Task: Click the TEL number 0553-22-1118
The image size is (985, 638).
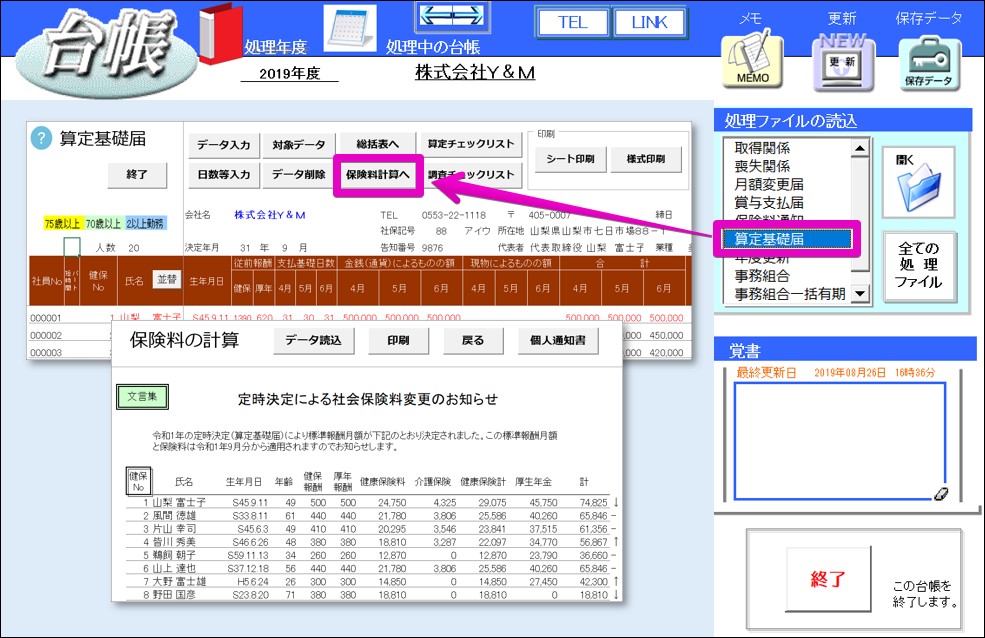Action: 454,215
